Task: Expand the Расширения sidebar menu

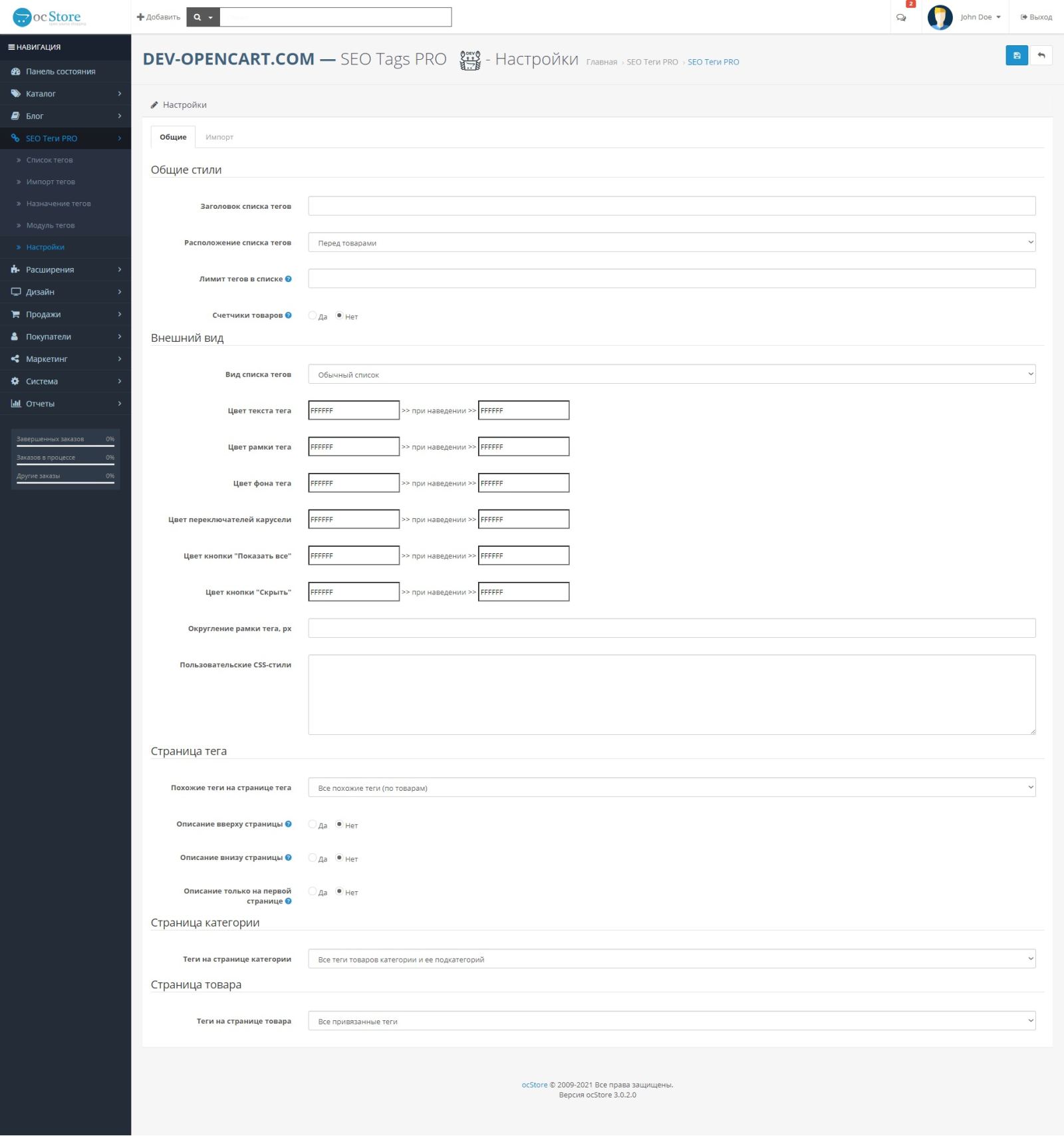Action: click(65, 269)
